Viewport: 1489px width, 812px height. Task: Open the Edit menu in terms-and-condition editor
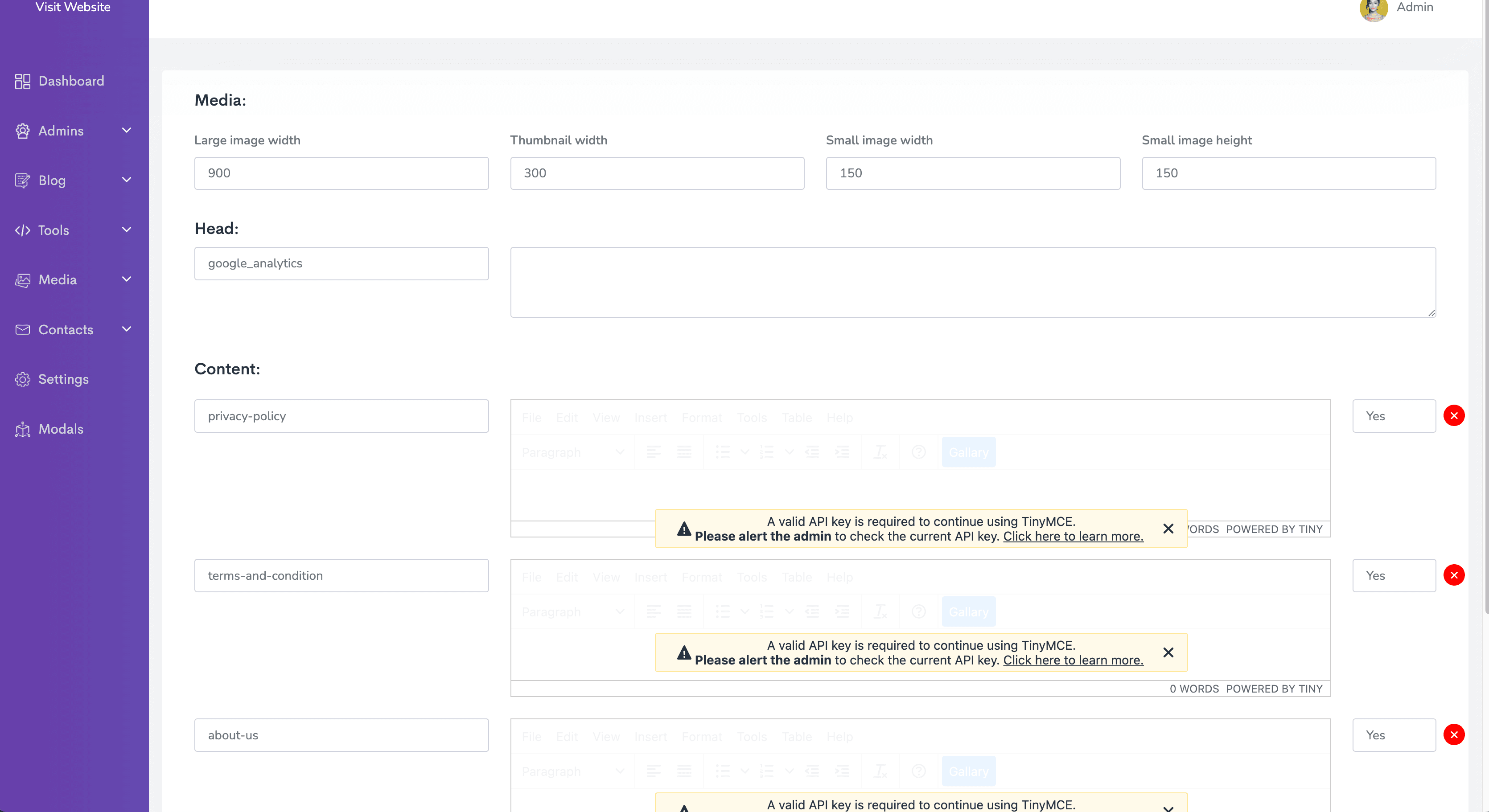[567, 578]
